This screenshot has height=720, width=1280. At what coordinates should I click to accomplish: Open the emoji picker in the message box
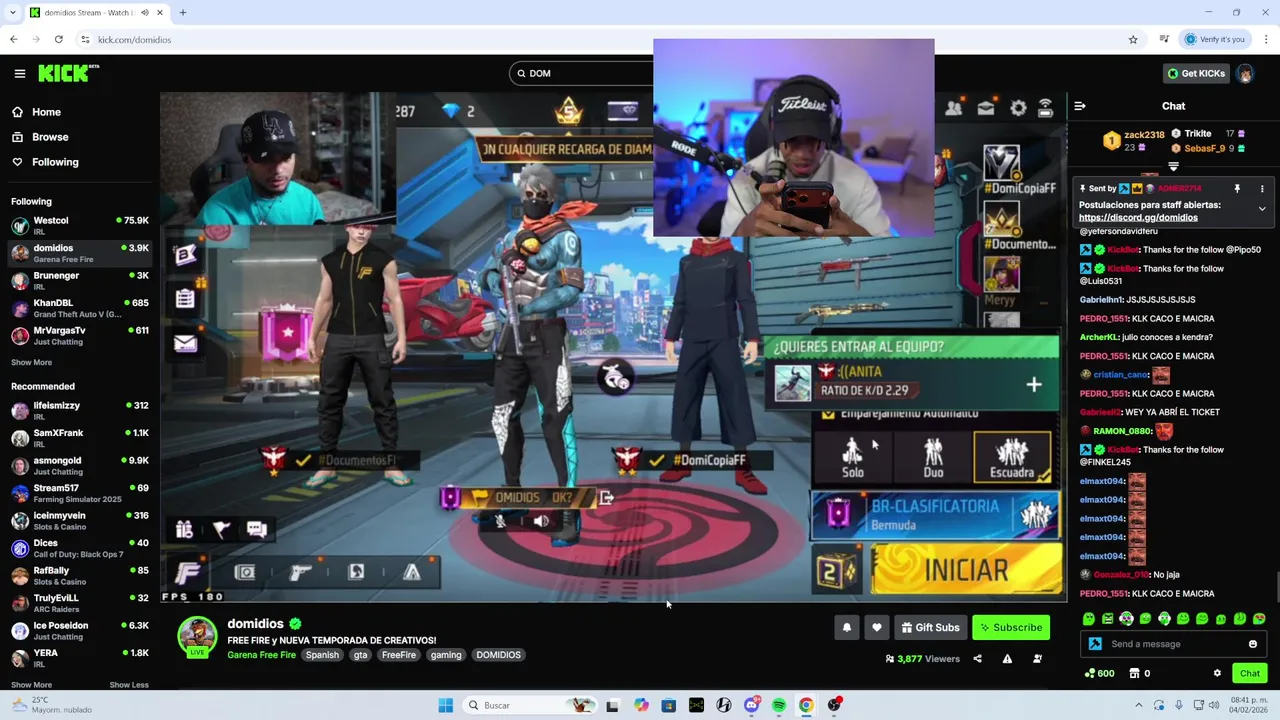coord(1253,644)
